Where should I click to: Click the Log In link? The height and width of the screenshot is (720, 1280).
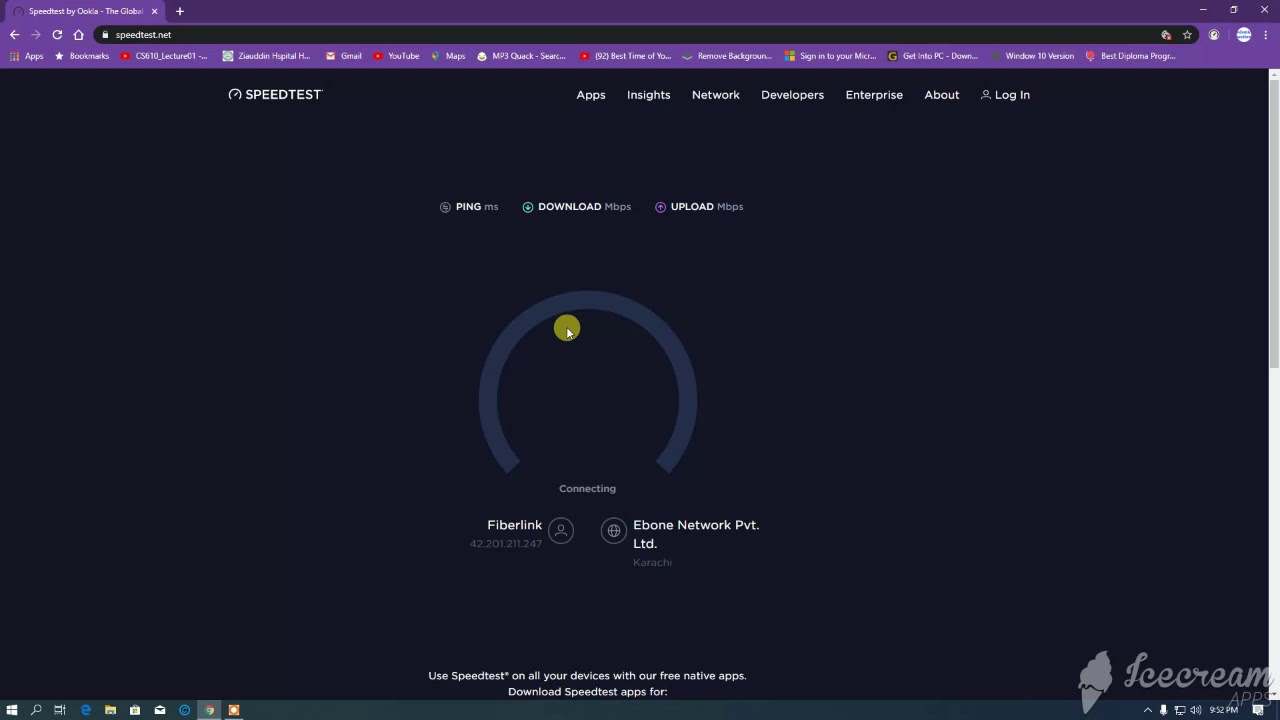tap(1005, 95)
